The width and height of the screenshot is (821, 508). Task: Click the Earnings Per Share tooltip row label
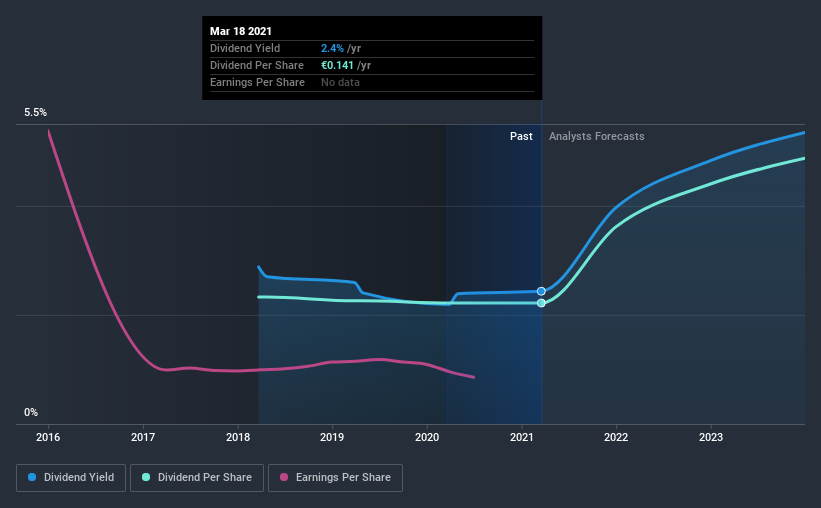click(x=257, y=82)
